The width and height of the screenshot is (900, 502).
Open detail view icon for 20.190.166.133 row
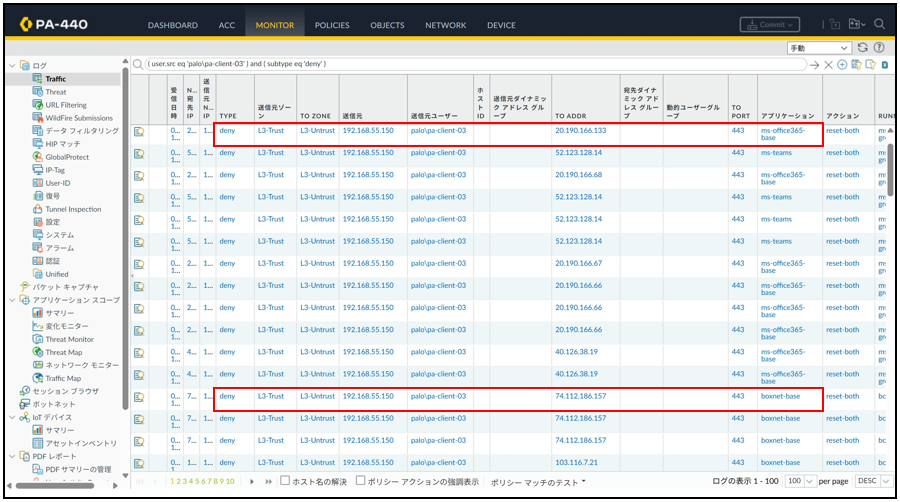pyautogui.click(x=139, y=132)
